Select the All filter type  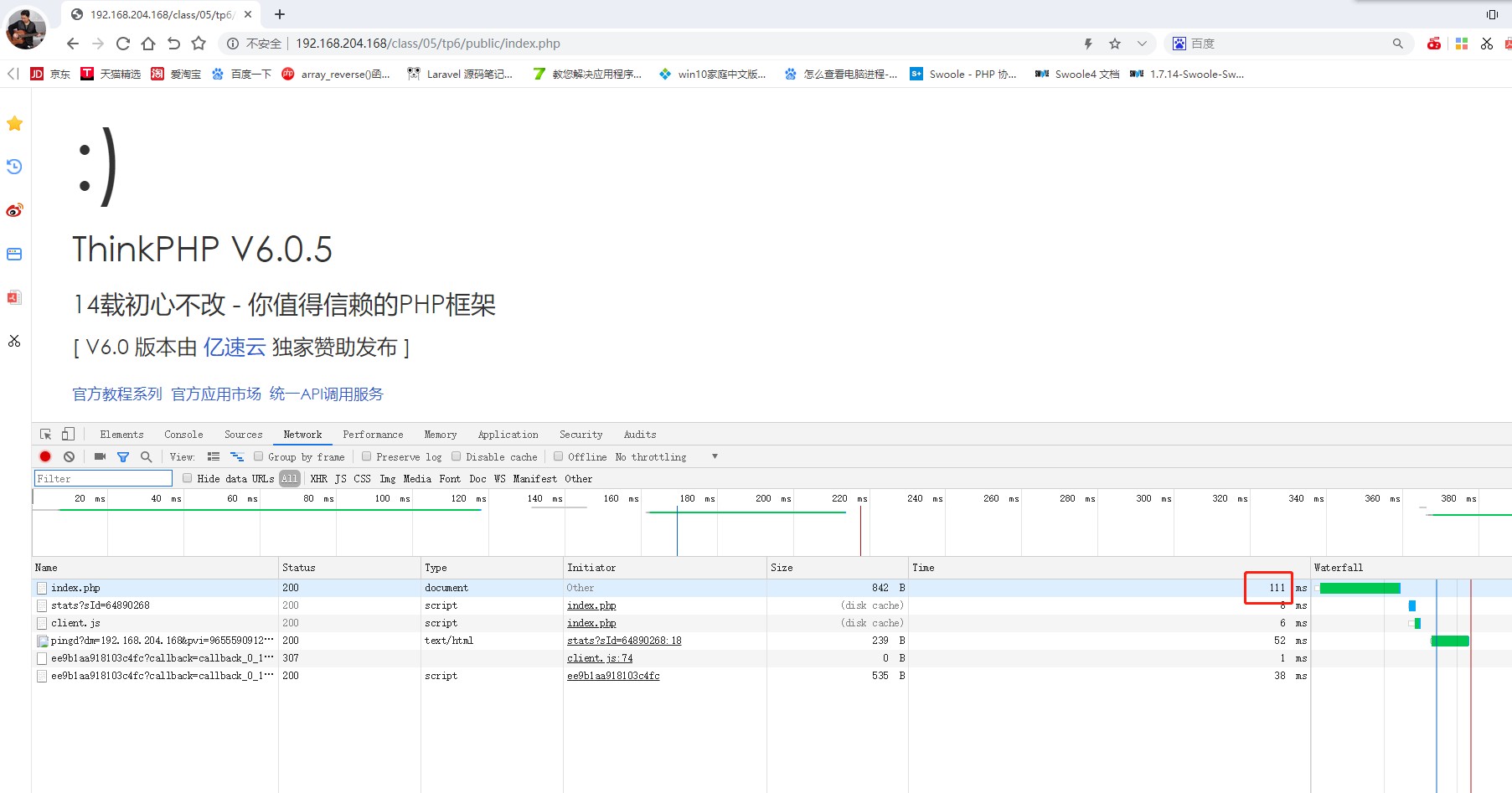(x=289, y=479)
